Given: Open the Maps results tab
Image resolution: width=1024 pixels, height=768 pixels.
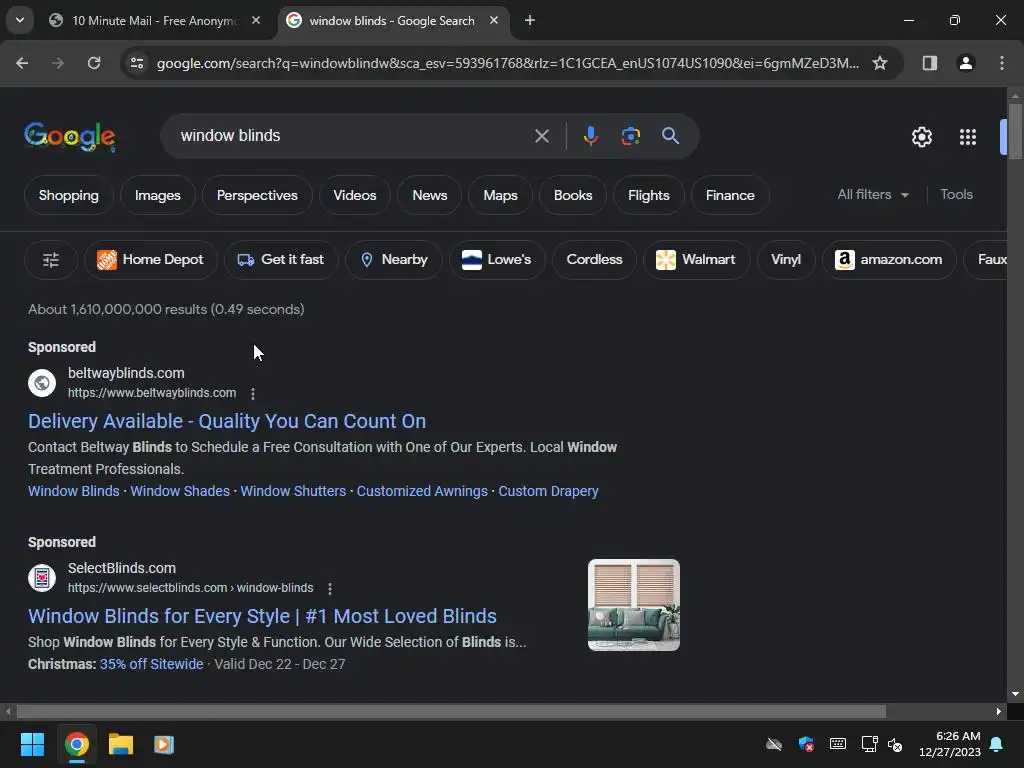Looking at the screenshot, I should click(x=500, y=195).
